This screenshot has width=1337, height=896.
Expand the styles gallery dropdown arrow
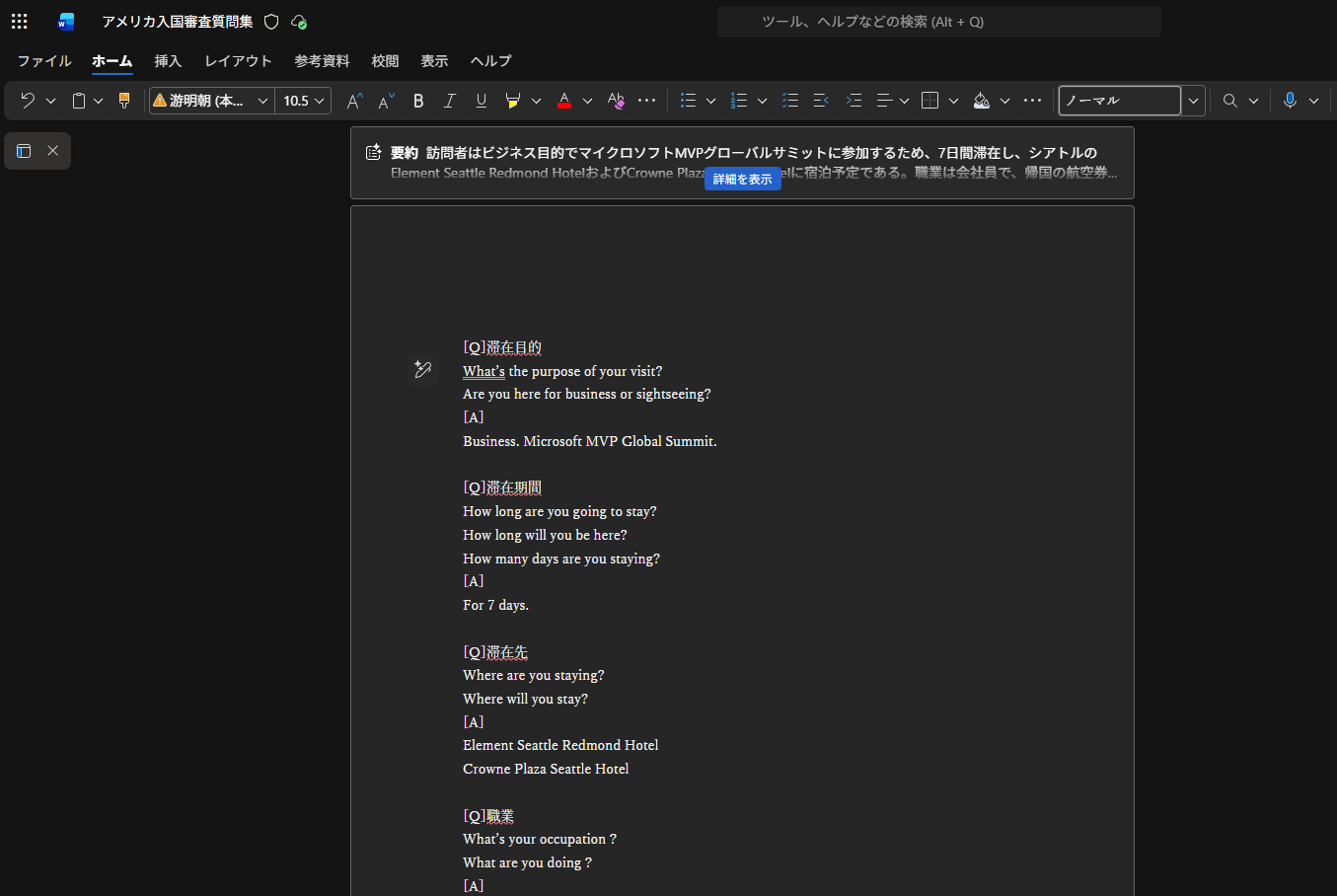pyautogui.click(x=1193, y=101)
